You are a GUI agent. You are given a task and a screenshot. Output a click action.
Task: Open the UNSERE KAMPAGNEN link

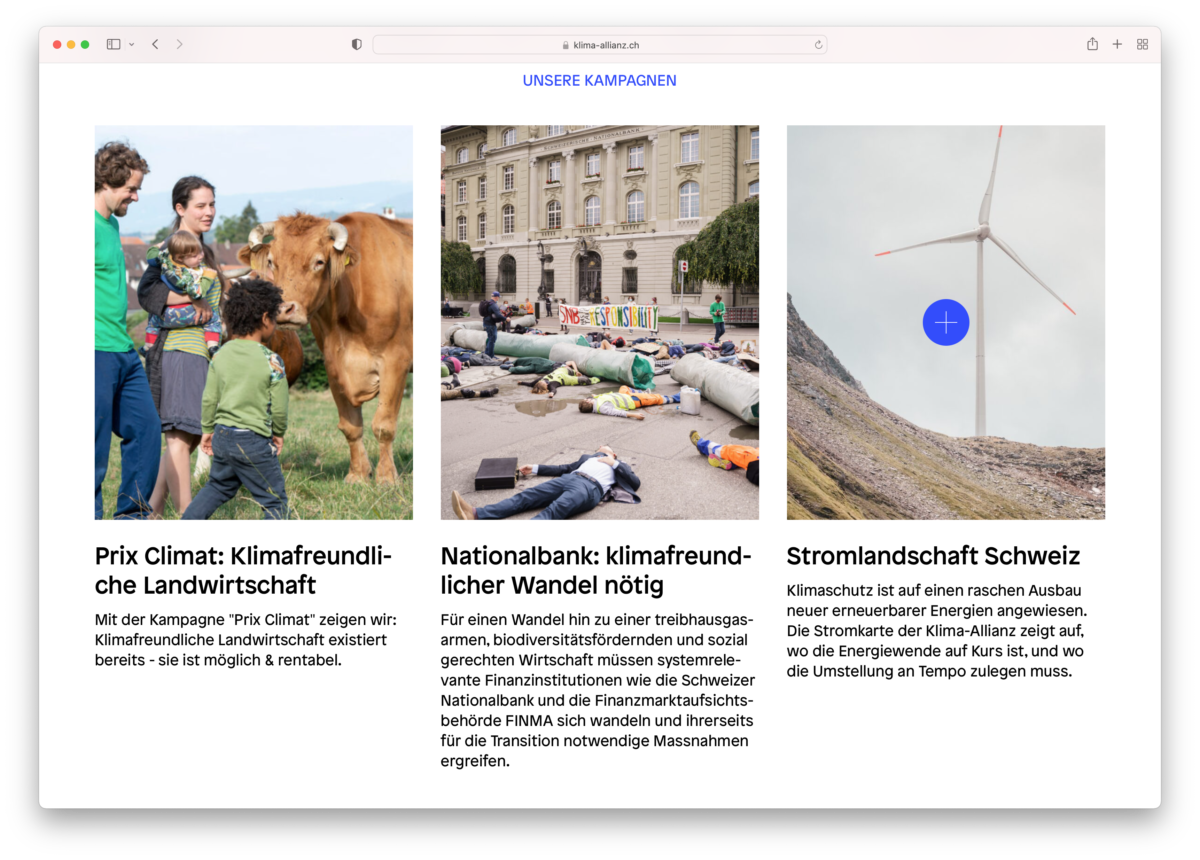(x=599, y=81)
